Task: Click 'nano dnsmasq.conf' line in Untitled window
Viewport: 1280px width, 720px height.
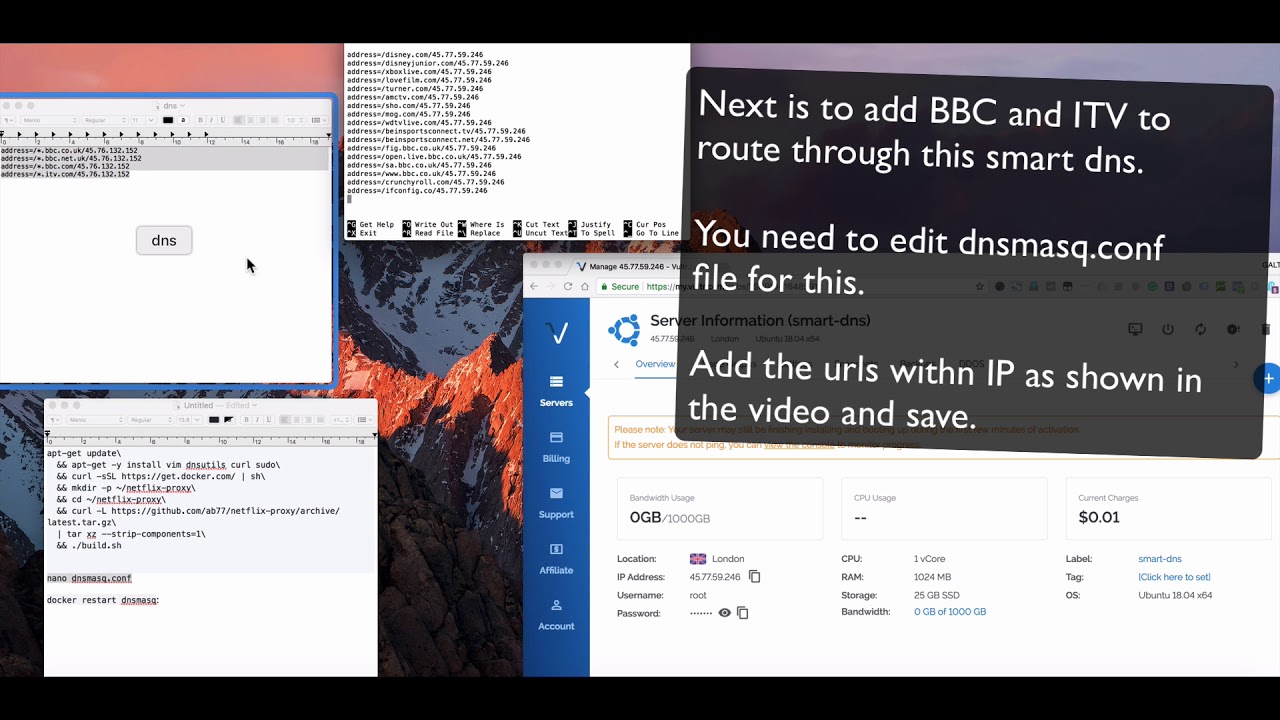Action: (89, 578)
